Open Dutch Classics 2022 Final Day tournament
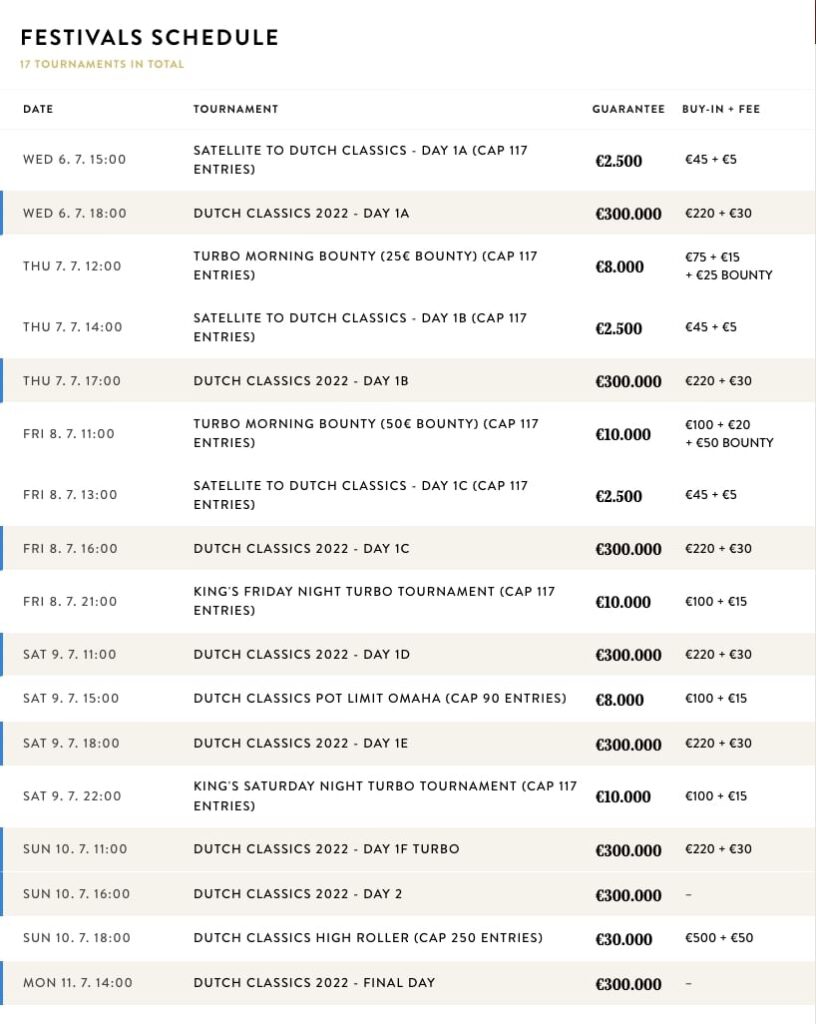The image size is (816, 1024). coord(314,983)
